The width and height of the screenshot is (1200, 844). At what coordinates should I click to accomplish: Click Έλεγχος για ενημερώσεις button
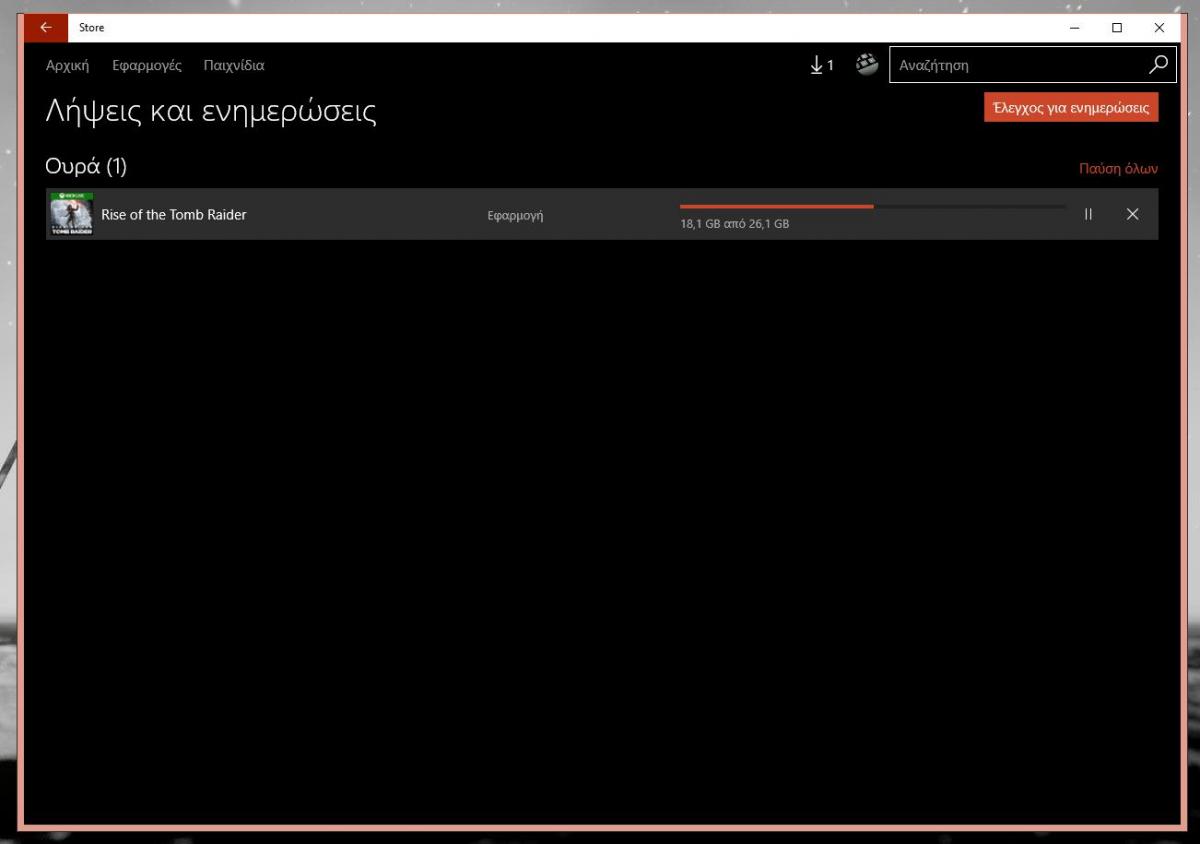coord(1071,108)
